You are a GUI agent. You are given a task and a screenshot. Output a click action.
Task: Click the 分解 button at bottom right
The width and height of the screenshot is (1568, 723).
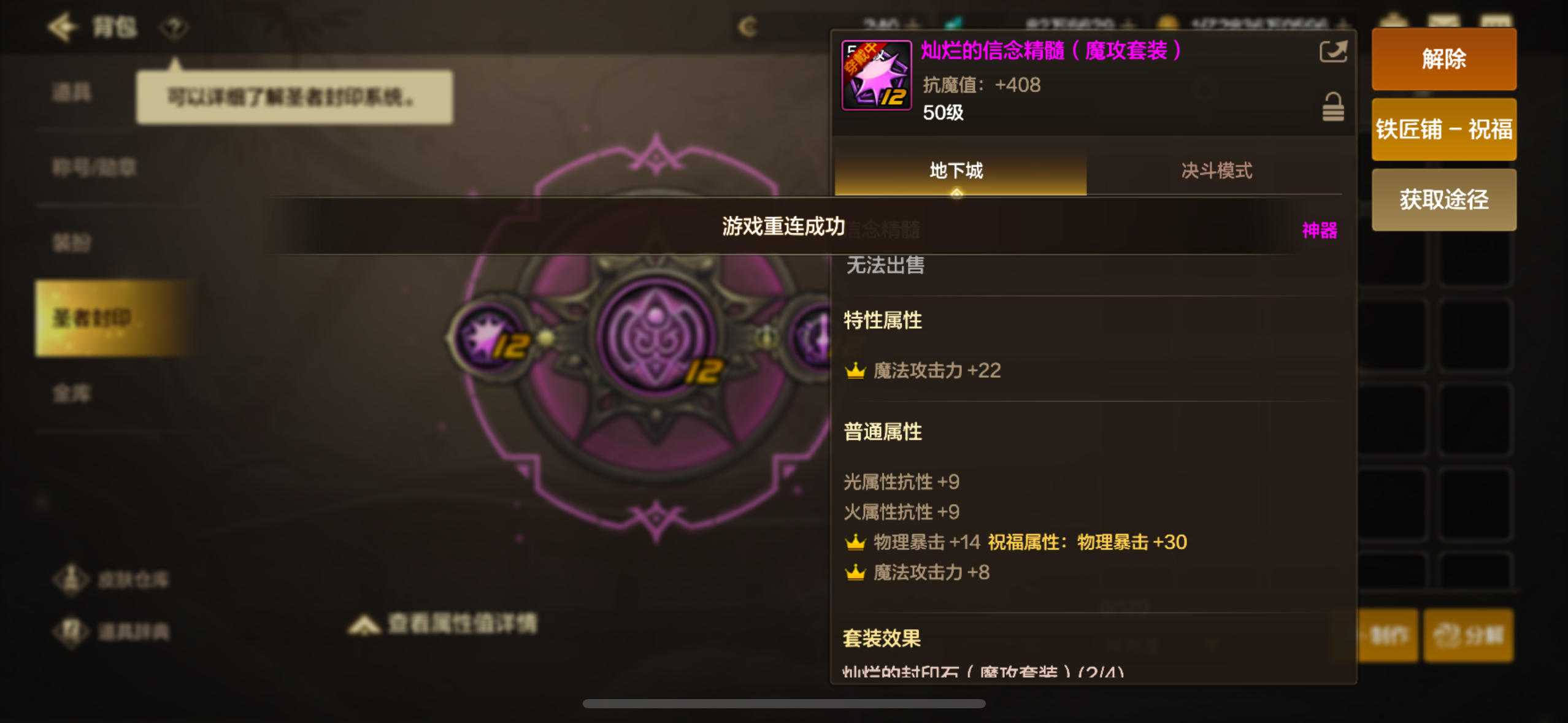pos(1468,635)
